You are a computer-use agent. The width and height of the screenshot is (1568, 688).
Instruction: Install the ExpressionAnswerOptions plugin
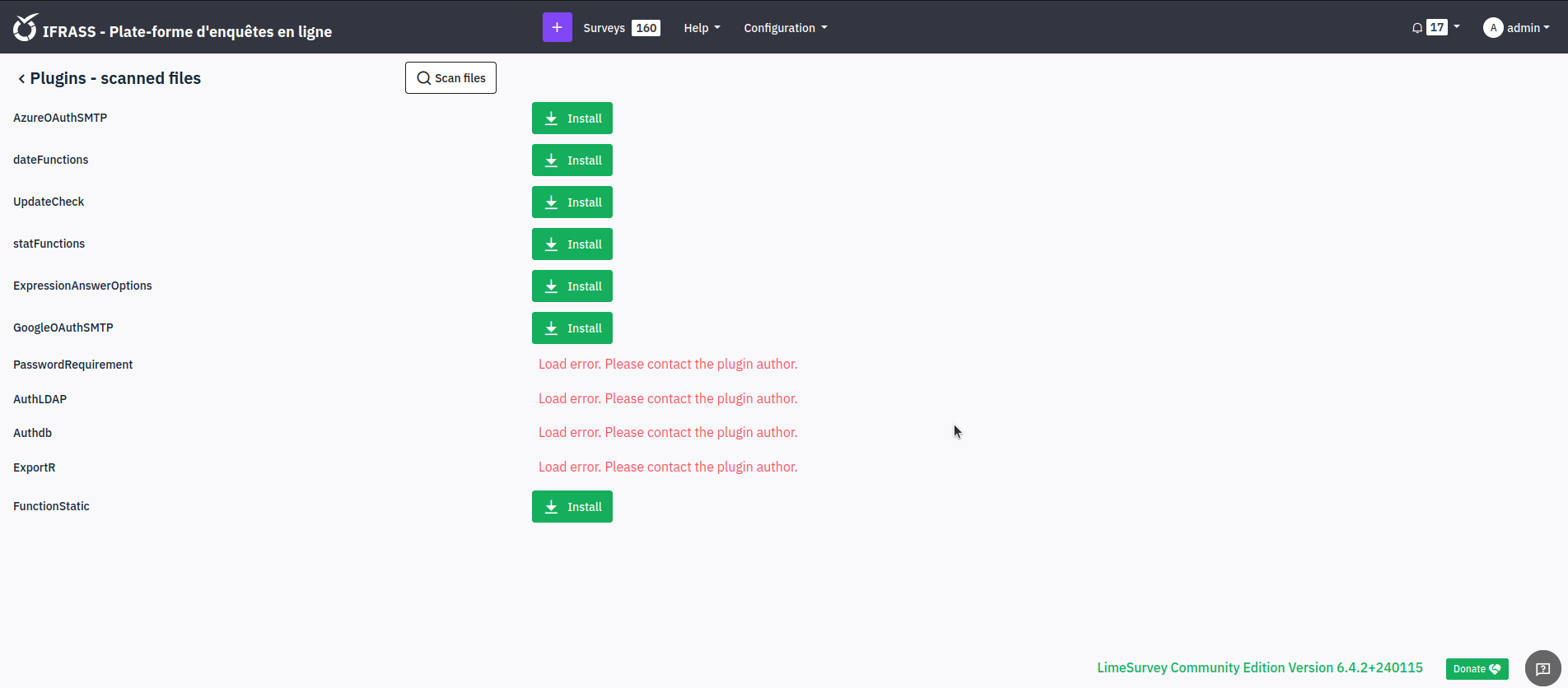click(x=572, y=286)
